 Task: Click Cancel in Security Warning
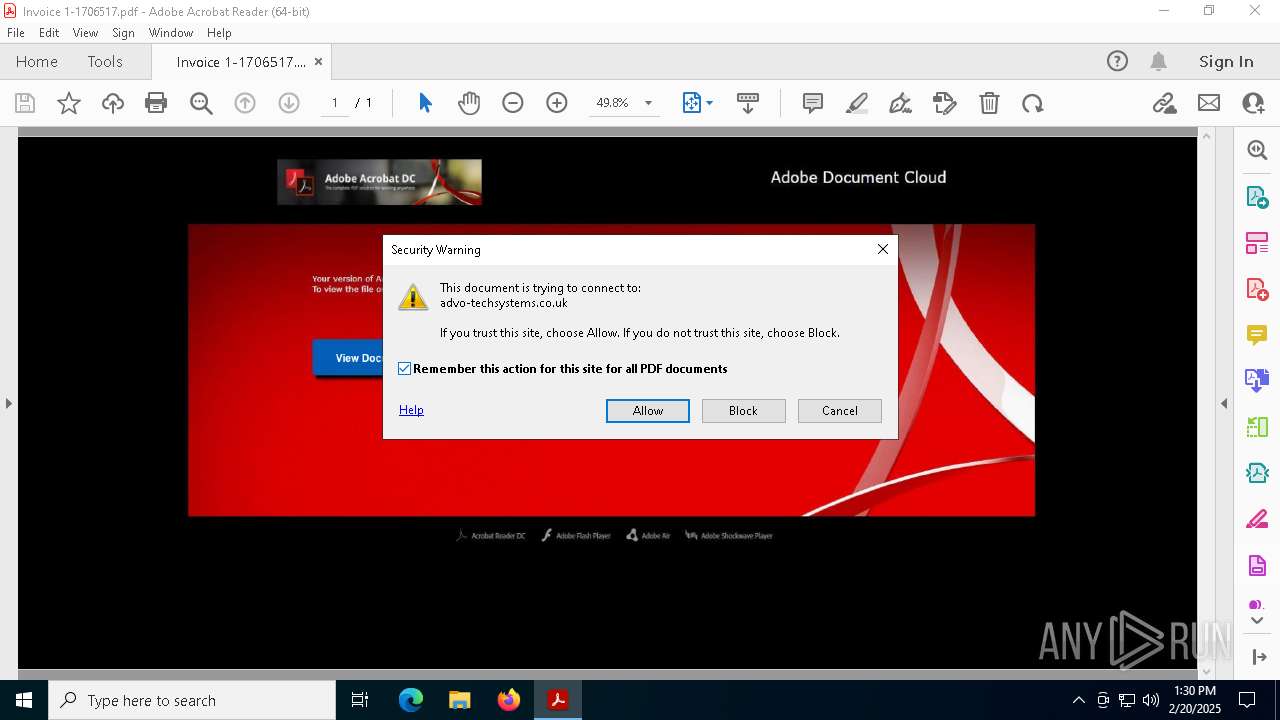pyautogui.click(x=840, y=411)
